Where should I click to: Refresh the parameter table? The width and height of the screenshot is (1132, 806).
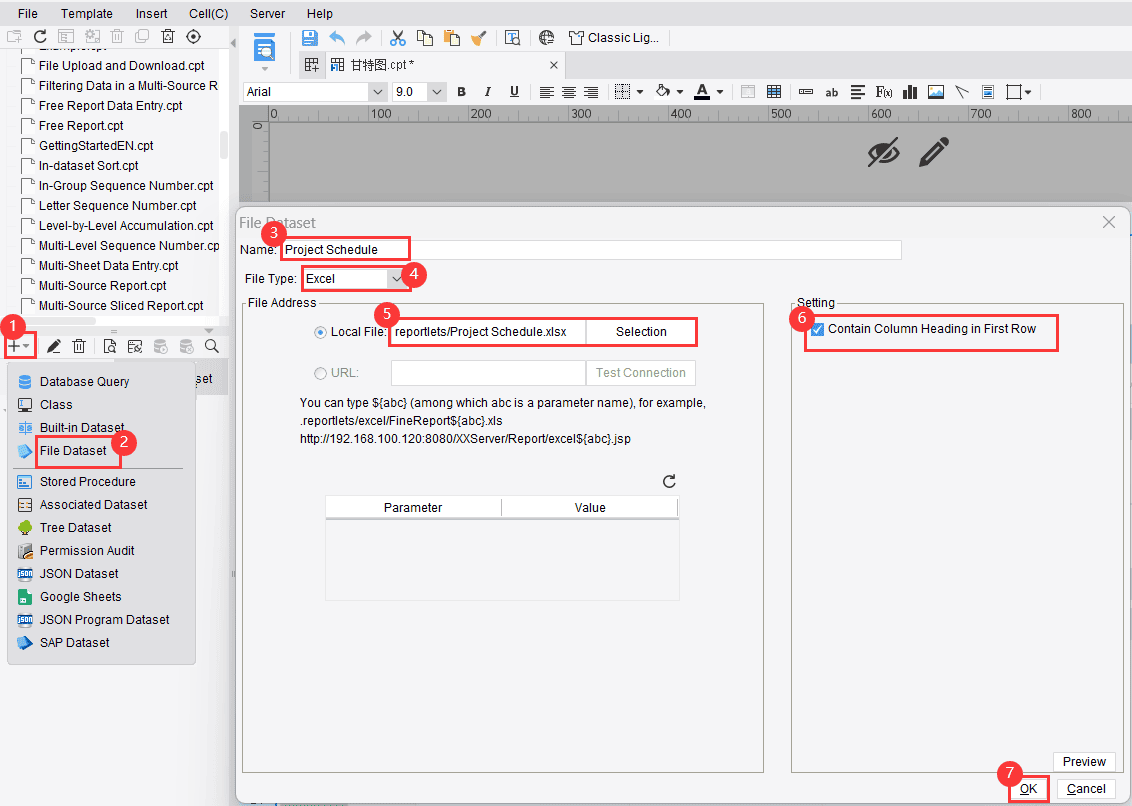click(x=670, y=482)
